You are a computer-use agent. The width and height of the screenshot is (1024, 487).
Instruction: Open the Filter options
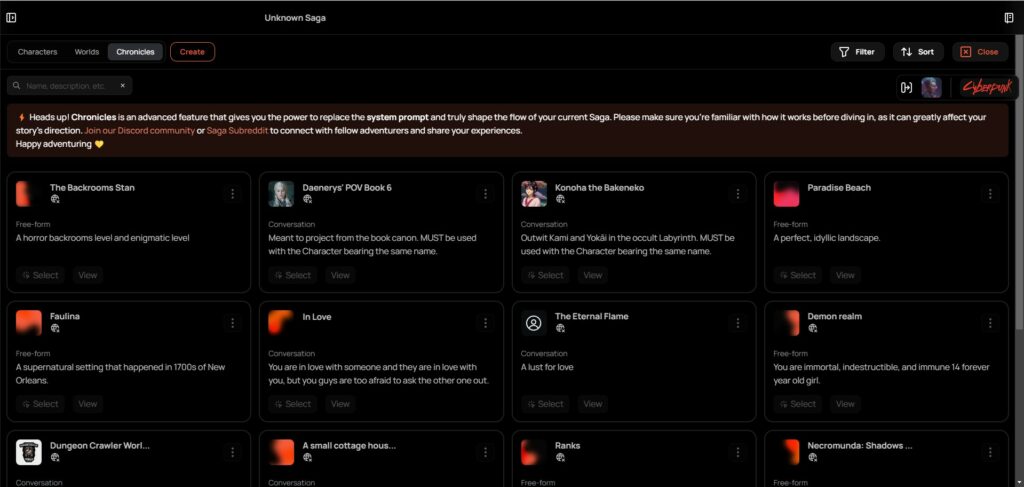[857, 52]
